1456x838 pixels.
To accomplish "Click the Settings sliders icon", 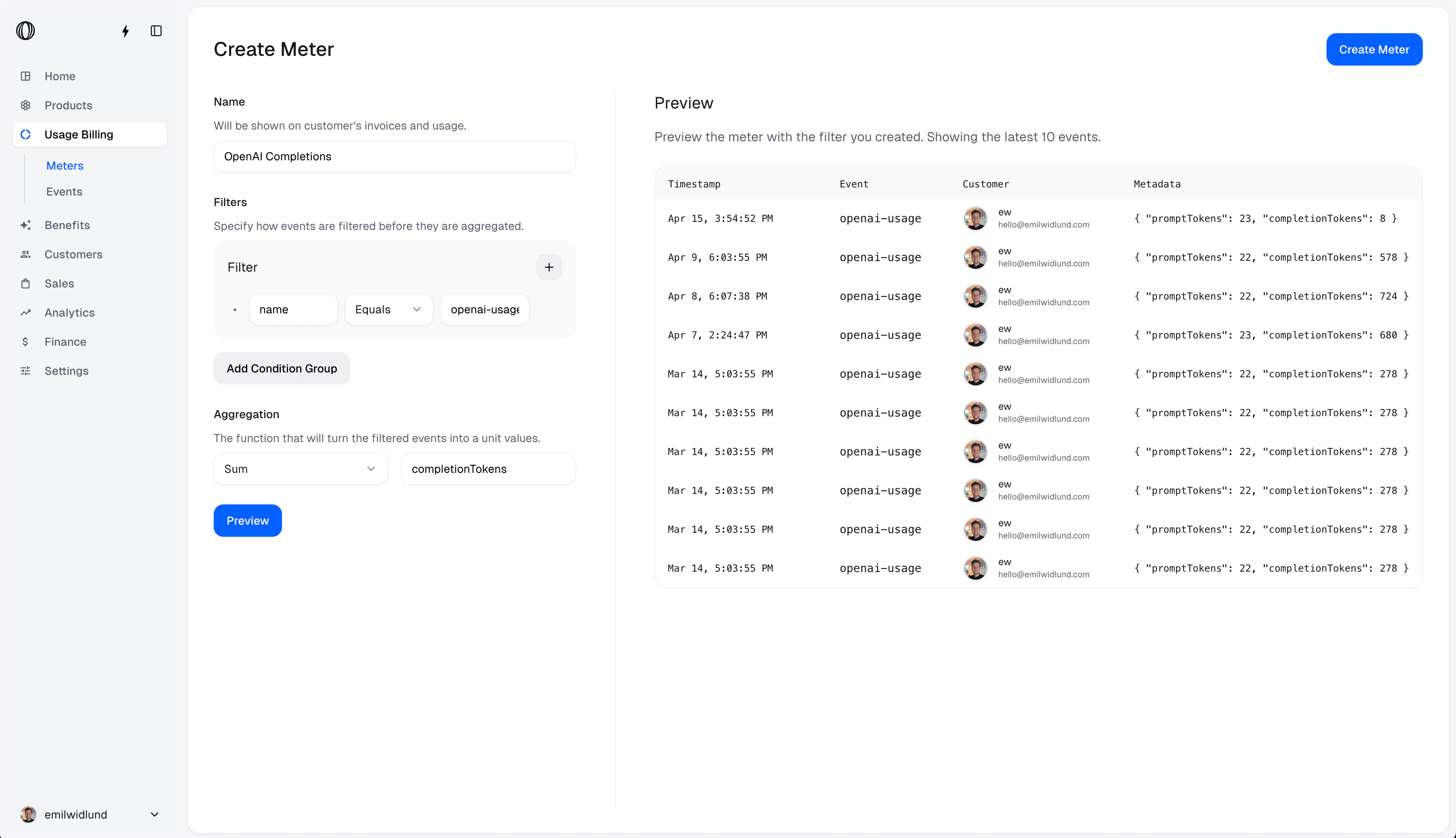I will 25,371.
